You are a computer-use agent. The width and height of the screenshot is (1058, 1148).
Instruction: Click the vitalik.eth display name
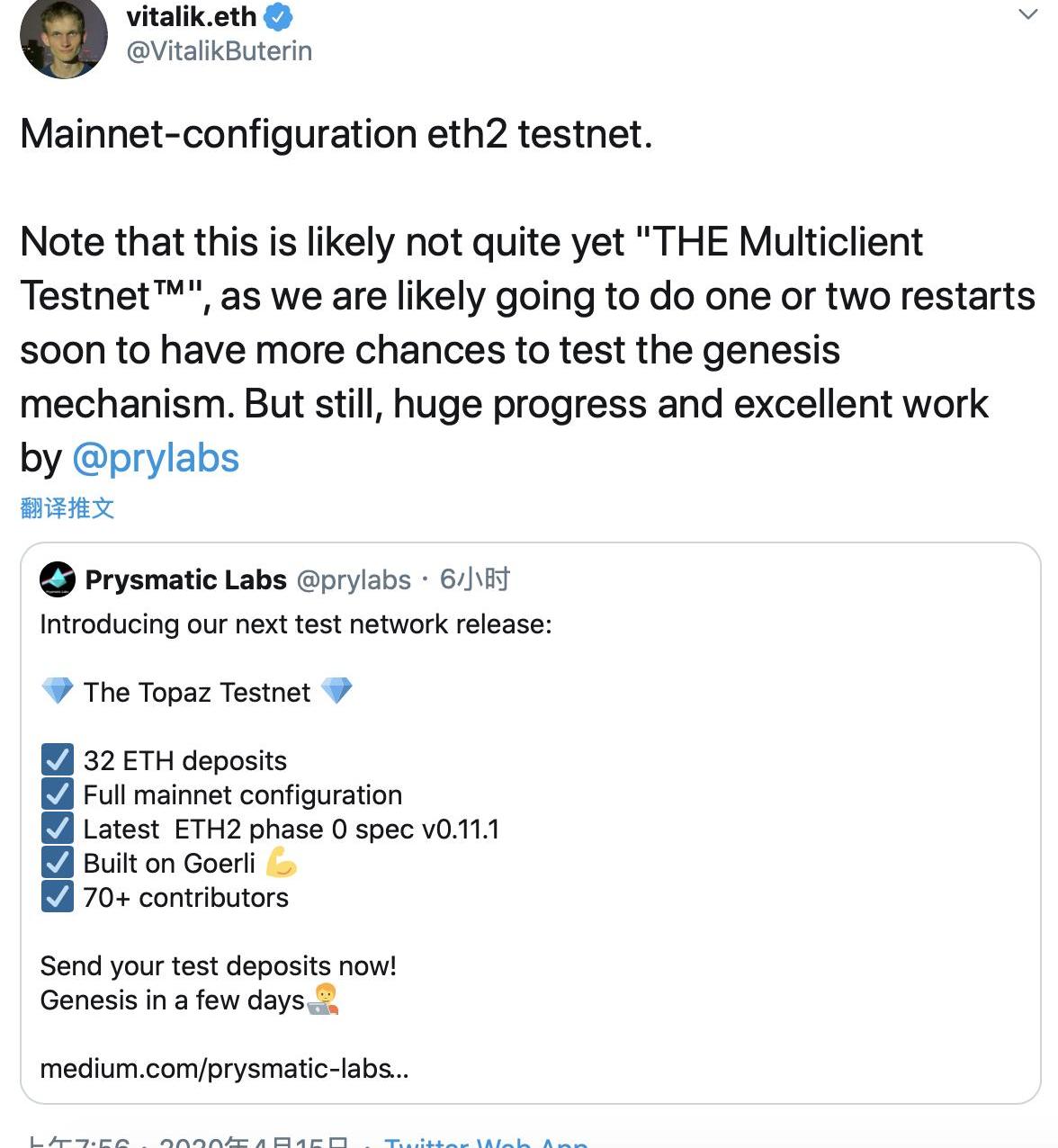[x=192, y=16]
